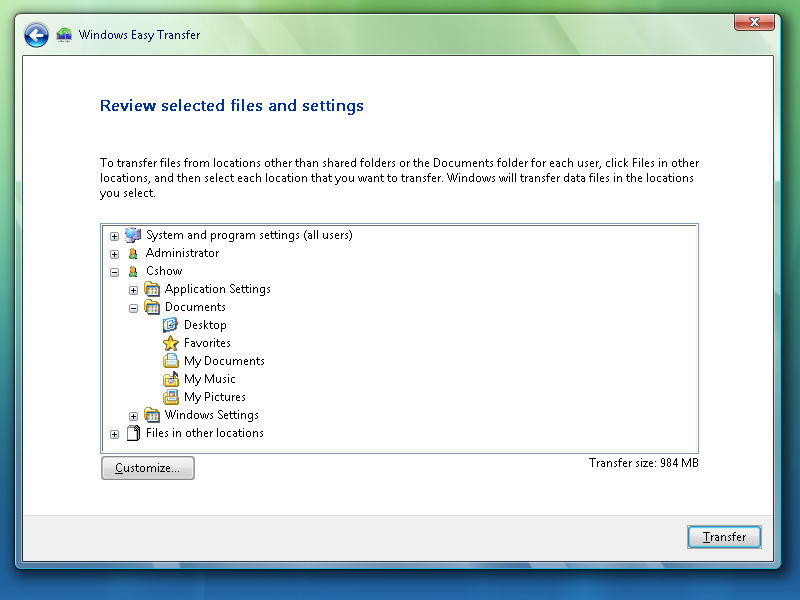This screenshot has height=600, width=800.
Task: Collapse the Documents folder node
Action: [133, 308]
